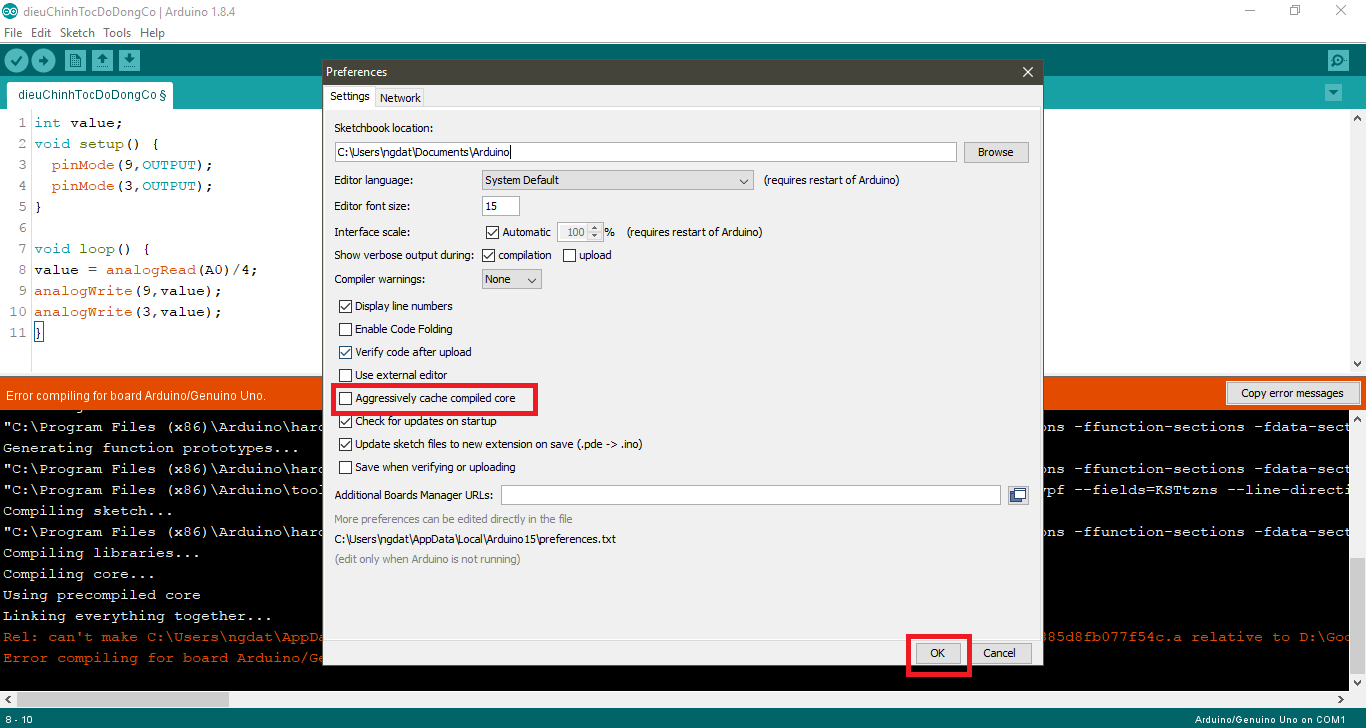Click the Arduino logo in the title bar
The height and width of the screenshot is (728, 1366).
coord(11,10)
